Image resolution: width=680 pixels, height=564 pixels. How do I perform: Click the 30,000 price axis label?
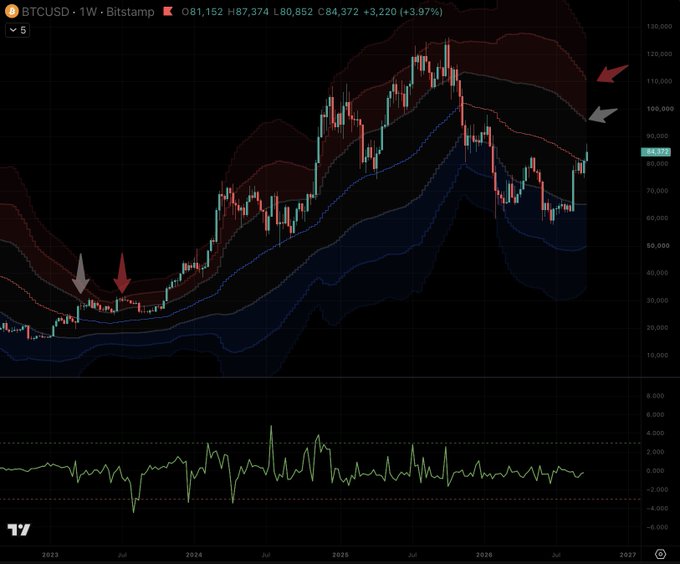[657, 300]
